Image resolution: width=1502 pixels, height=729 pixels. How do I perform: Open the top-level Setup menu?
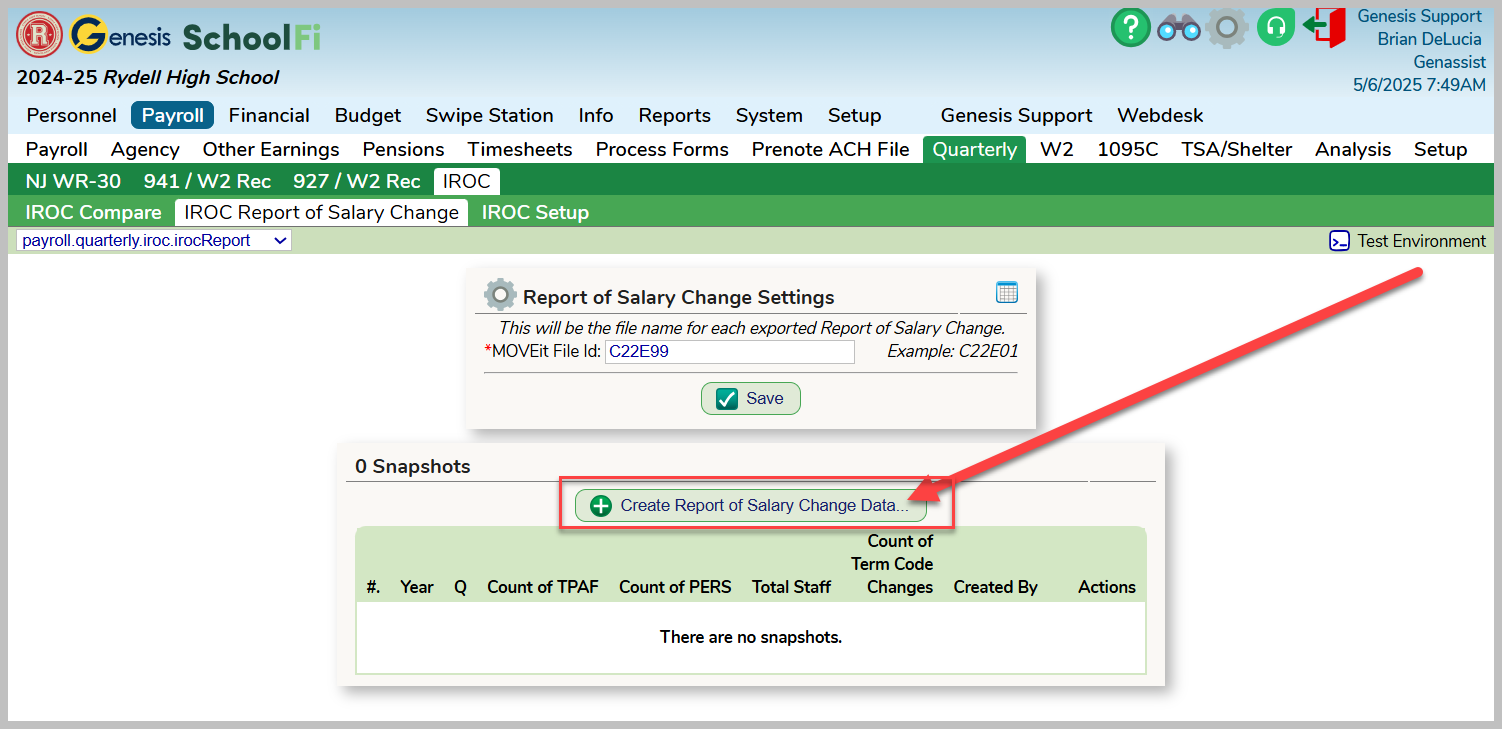pos(855,116)
